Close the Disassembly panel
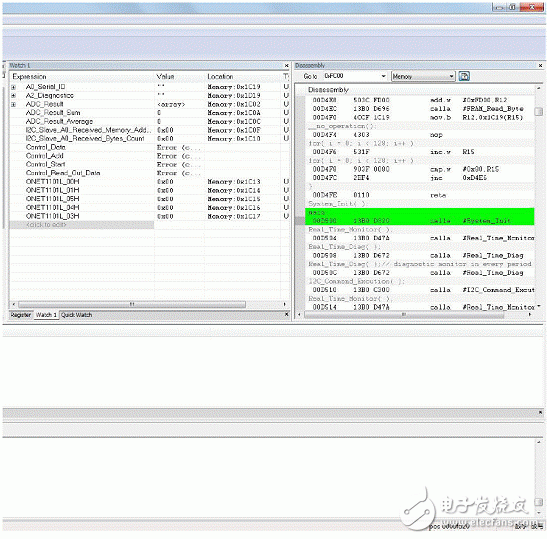547x539 pixels. 540,65
